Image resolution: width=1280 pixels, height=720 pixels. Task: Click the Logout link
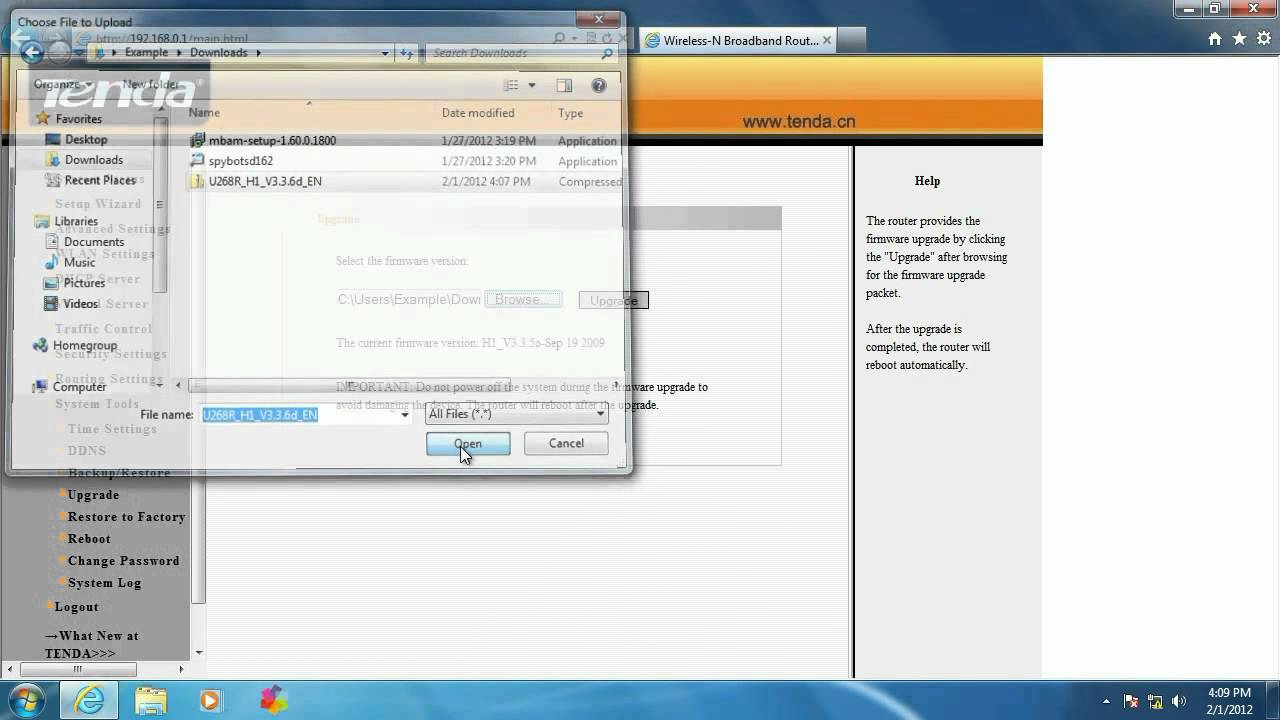tap(76, 607)
